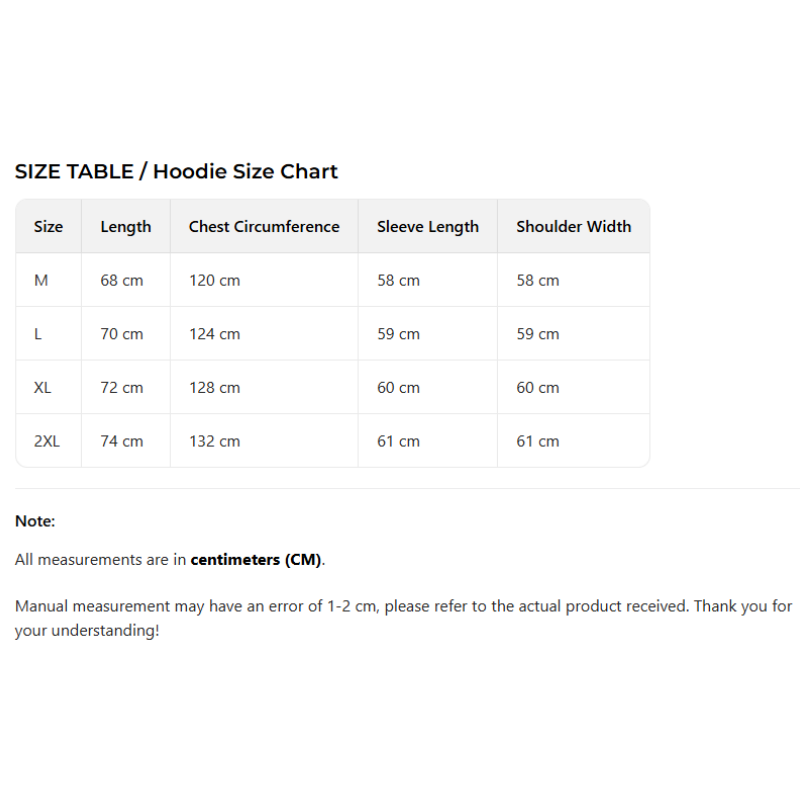Select the 2XL size row label
Screen dimensions: 800x800
tap(47, 441)
